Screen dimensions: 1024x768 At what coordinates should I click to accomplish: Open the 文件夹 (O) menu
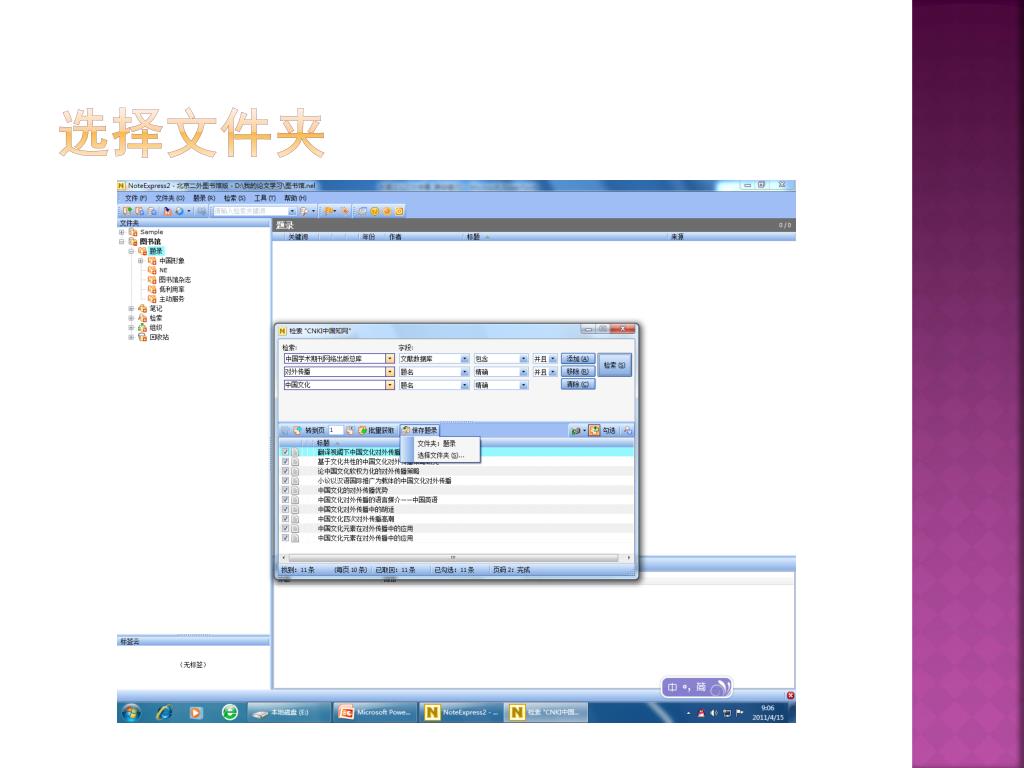170,198
